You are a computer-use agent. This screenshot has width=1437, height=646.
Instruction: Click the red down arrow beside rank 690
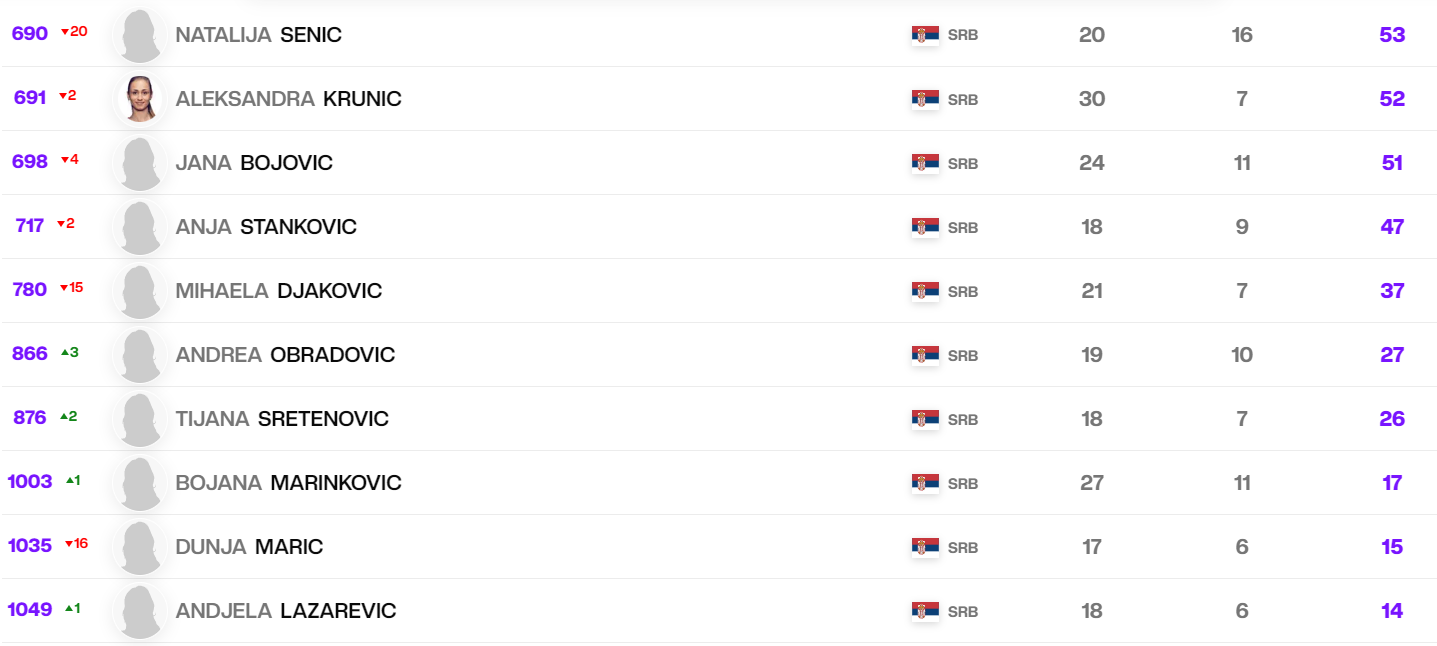point(65,32)
